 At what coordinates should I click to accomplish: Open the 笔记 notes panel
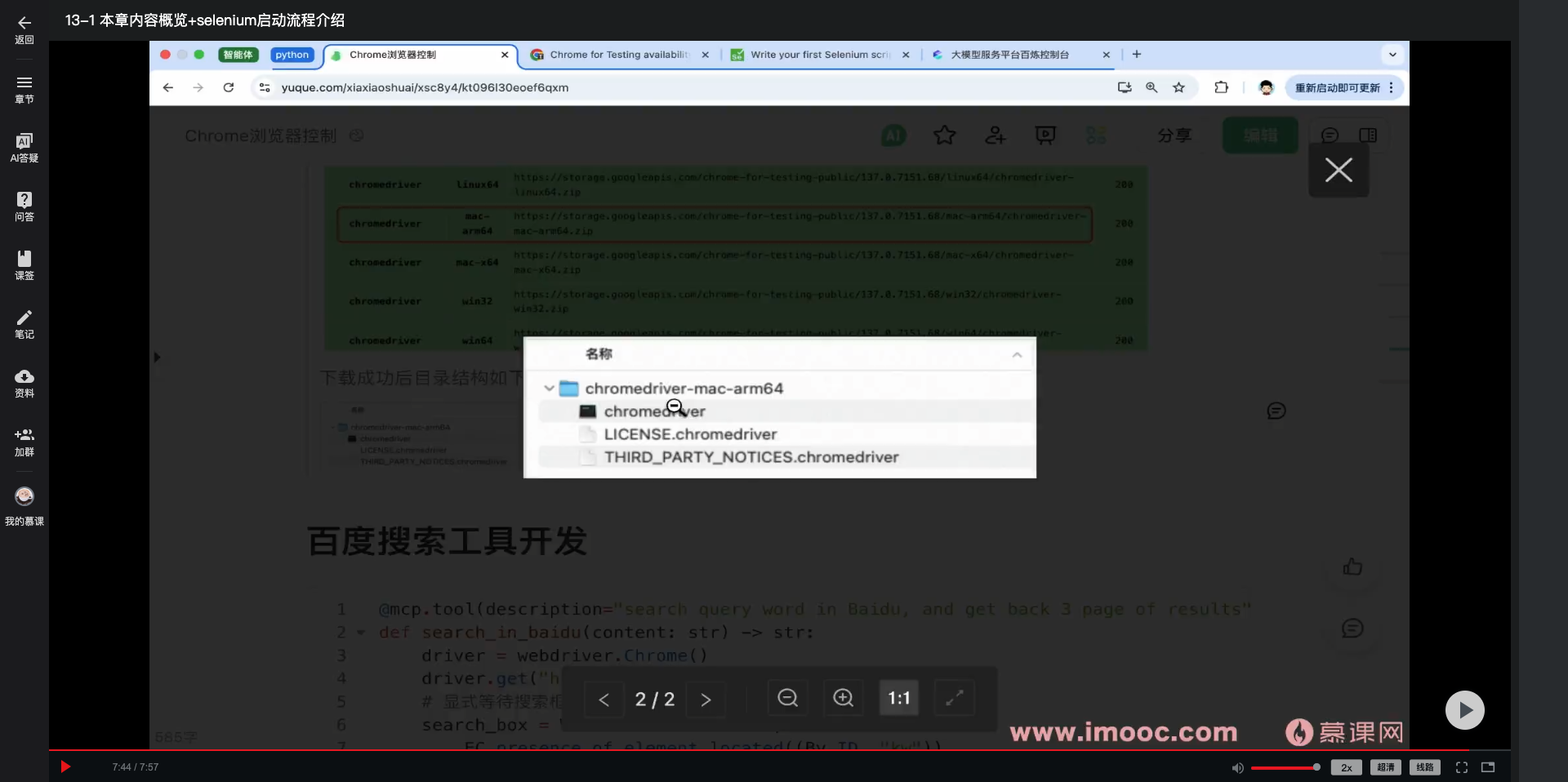[24, 324]
